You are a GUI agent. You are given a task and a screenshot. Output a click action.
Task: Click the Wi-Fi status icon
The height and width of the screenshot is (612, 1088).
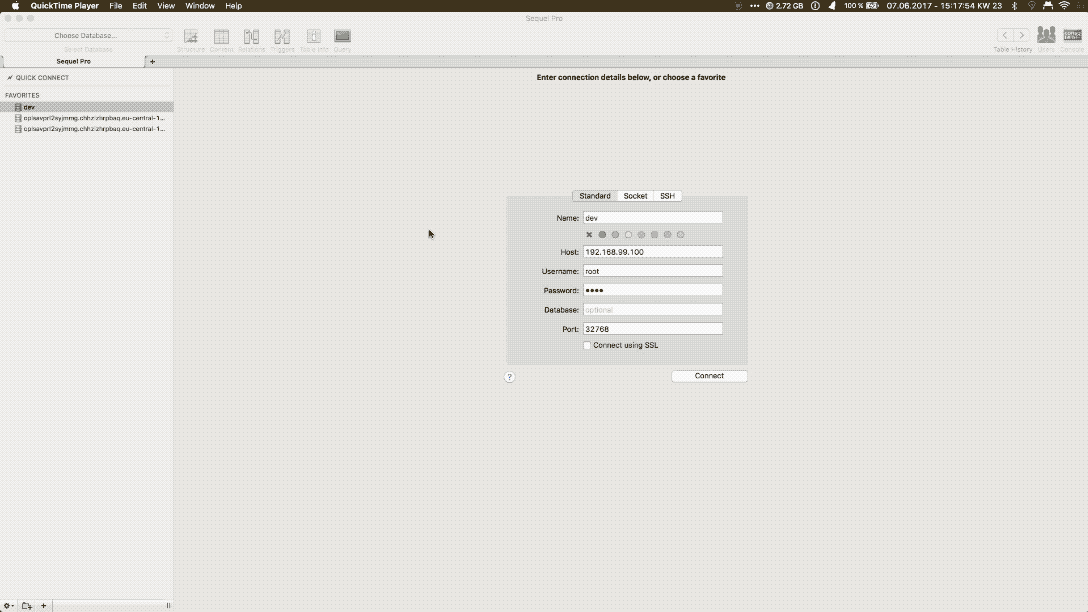1064,6
